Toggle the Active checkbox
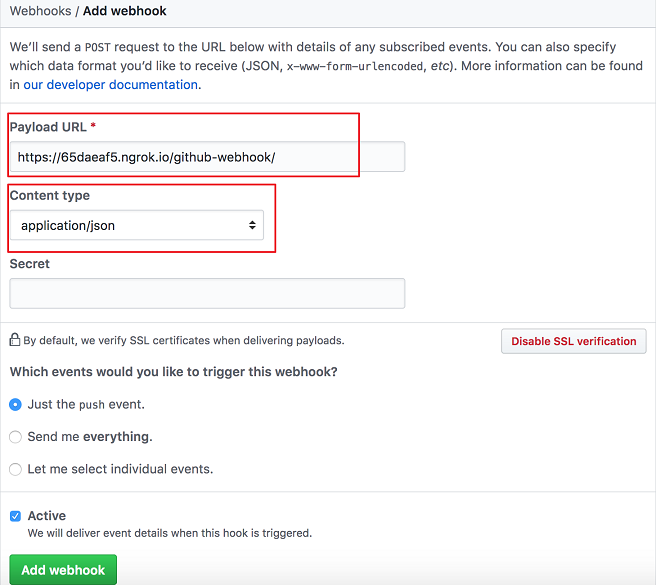 [x=15, y=516]
